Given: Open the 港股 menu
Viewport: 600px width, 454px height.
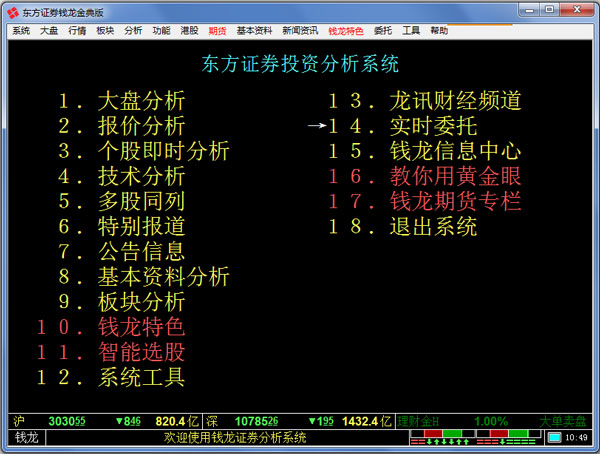Looking at the screenshot, I should tap(189, 31).
